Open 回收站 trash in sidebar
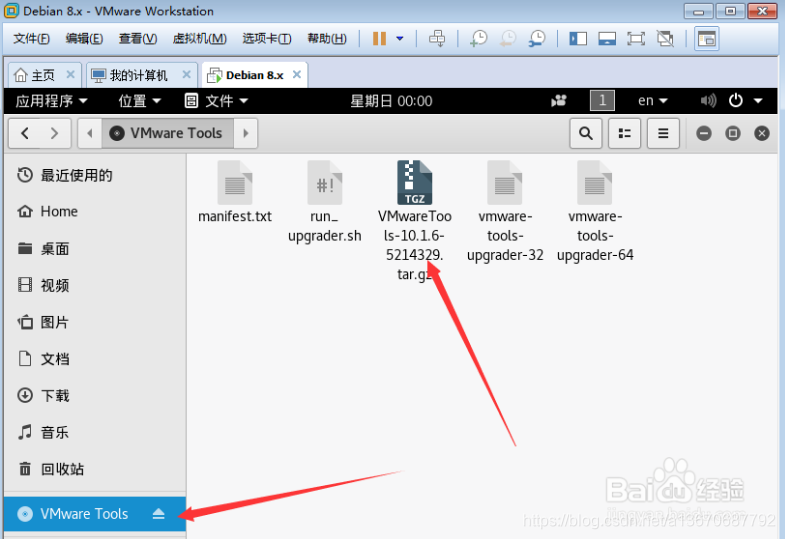The height and width of the screenshot is (539, 785). pos(95,469)
